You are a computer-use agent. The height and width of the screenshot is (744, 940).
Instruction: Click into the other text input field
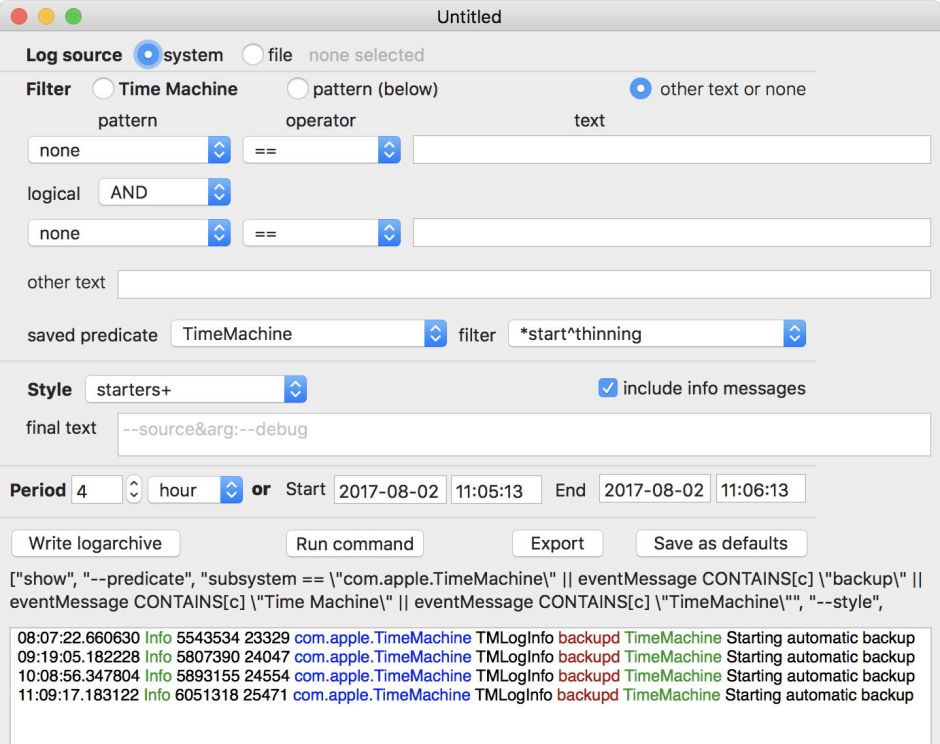click(x=523, y=284)
